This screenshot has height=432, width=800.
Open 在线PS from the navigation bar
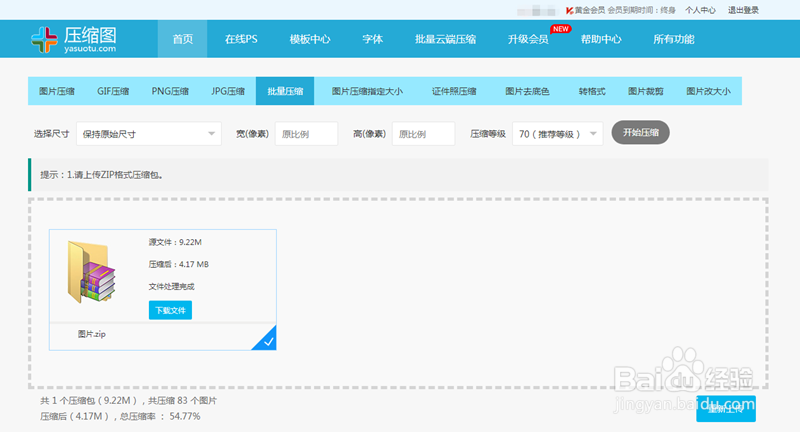241,39
